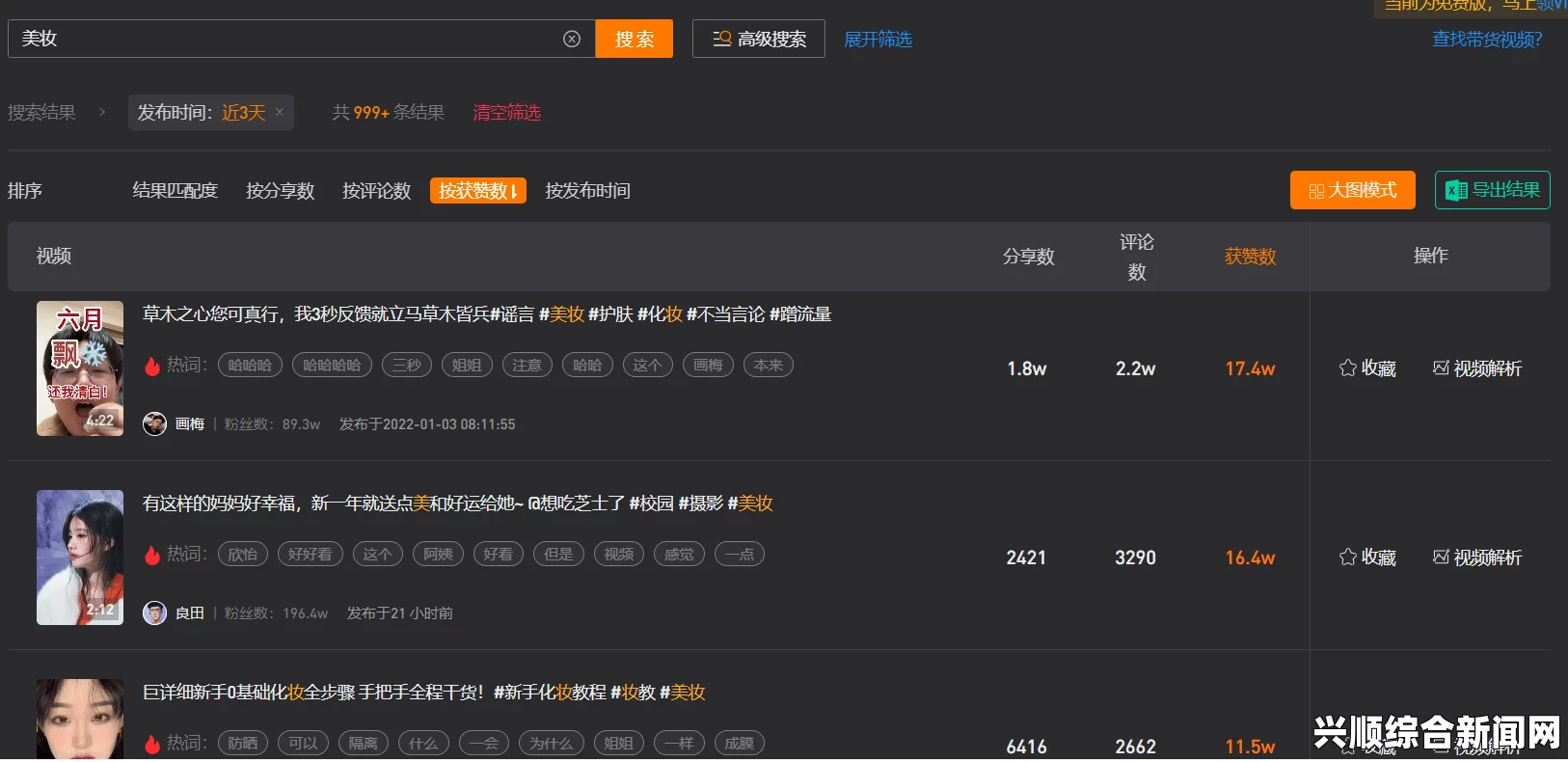Select hot word tag 防晒
Viewport: 1568px width, 762px height.
[x=243, y=744]
